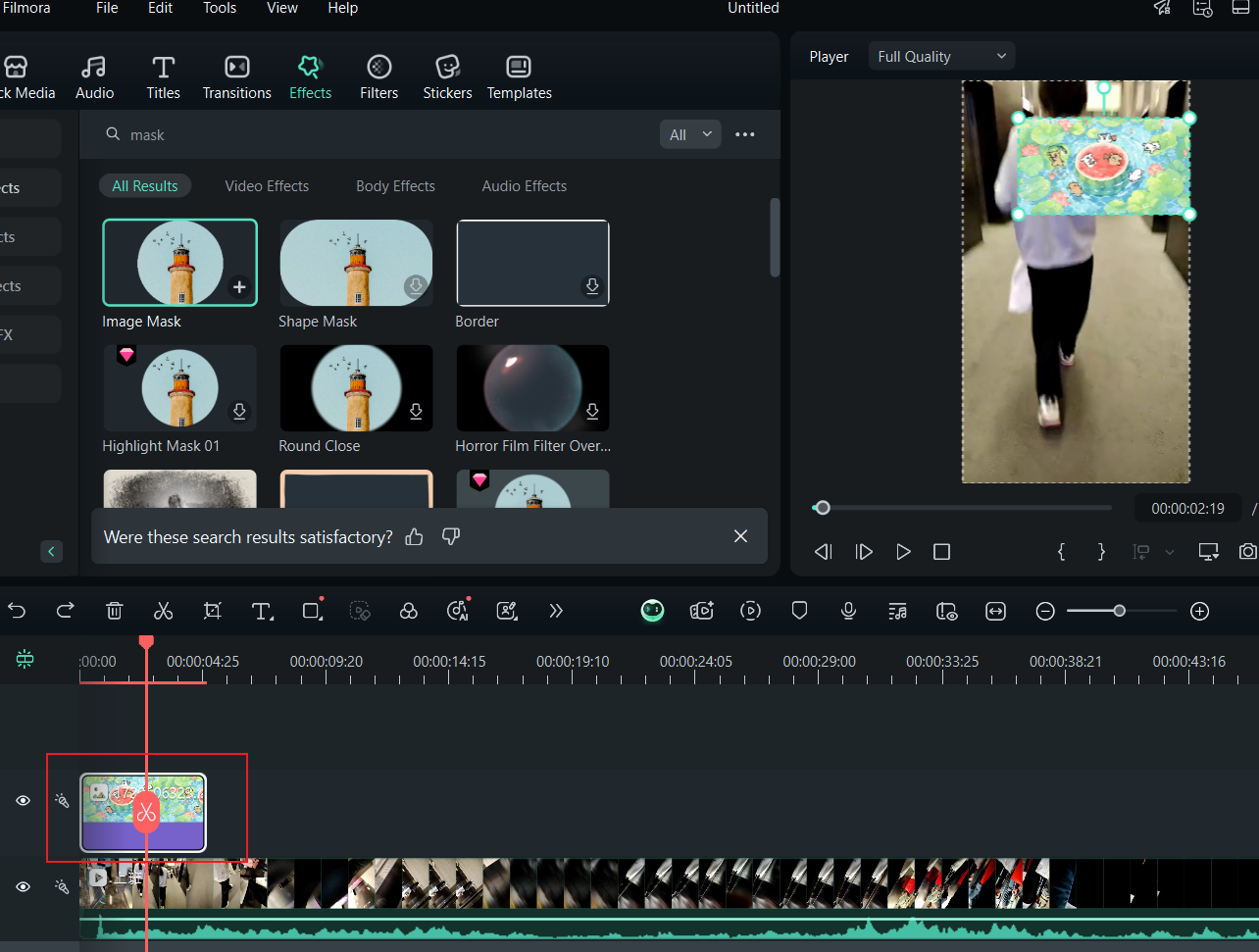Click the undo arrow icon
Viewport: 1259px width, 952px height.
(17, 612)
